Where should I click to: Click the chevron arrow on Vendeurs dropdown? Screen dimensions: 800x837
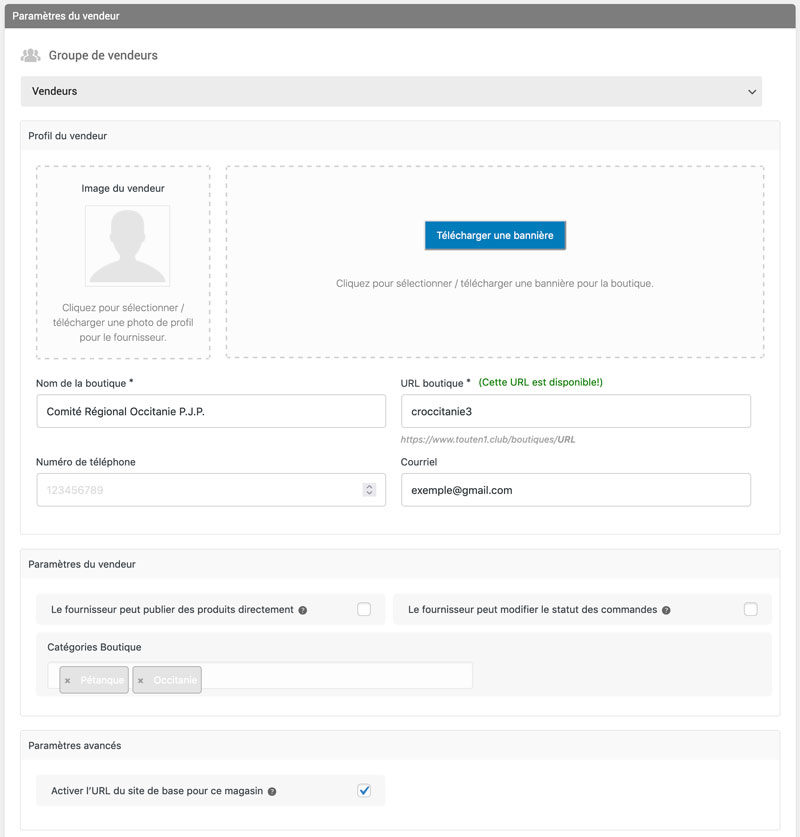752,92
